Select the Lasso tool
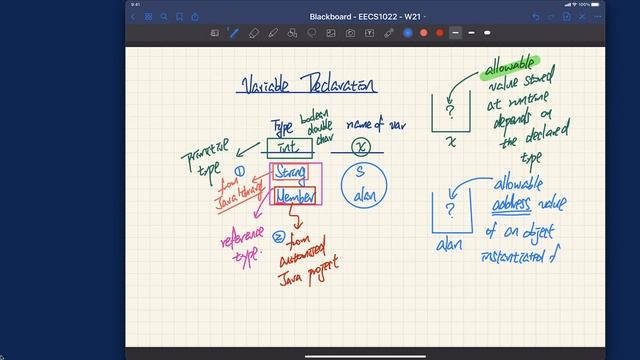Screen dimensions: 640x360 311,33
